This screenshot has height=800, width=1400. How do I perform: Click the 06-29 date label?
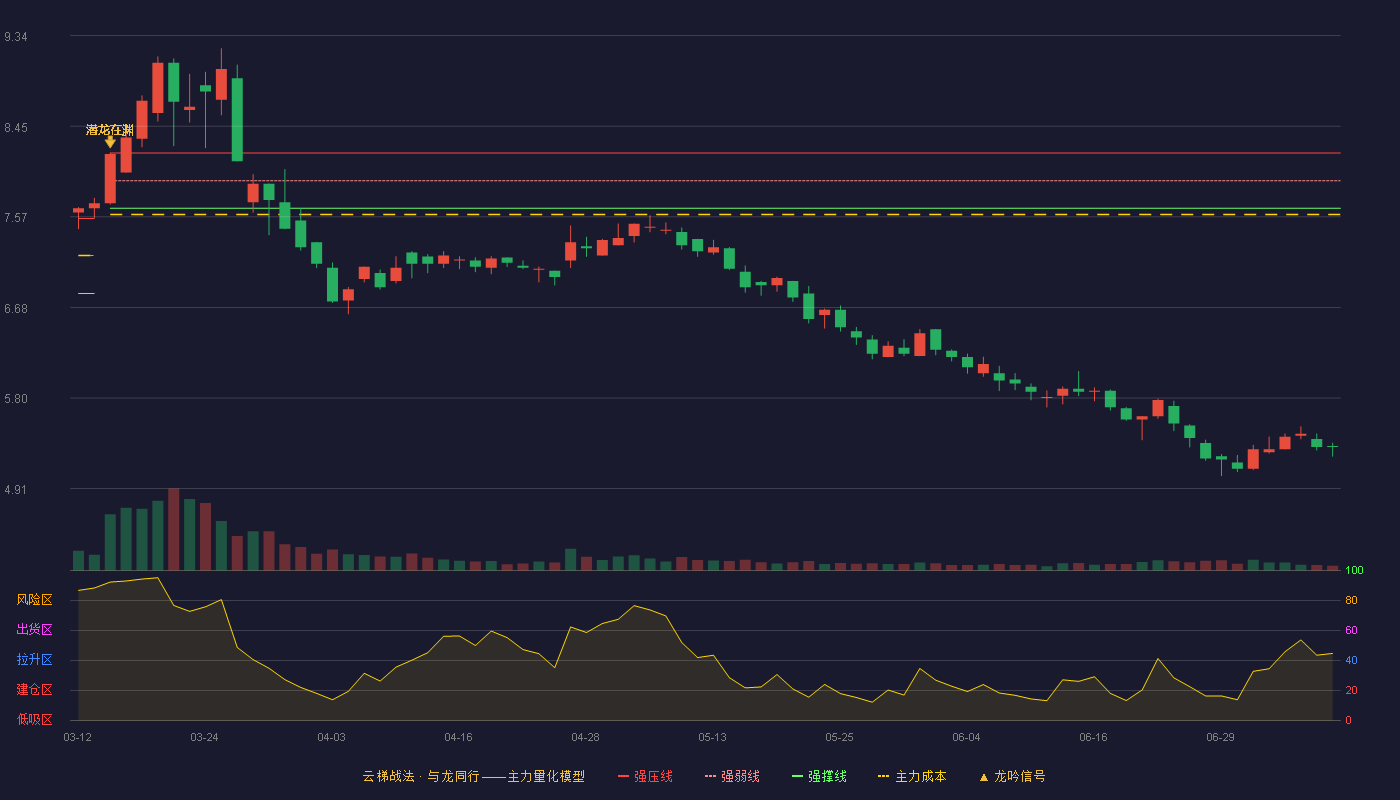pos(1220,737)
